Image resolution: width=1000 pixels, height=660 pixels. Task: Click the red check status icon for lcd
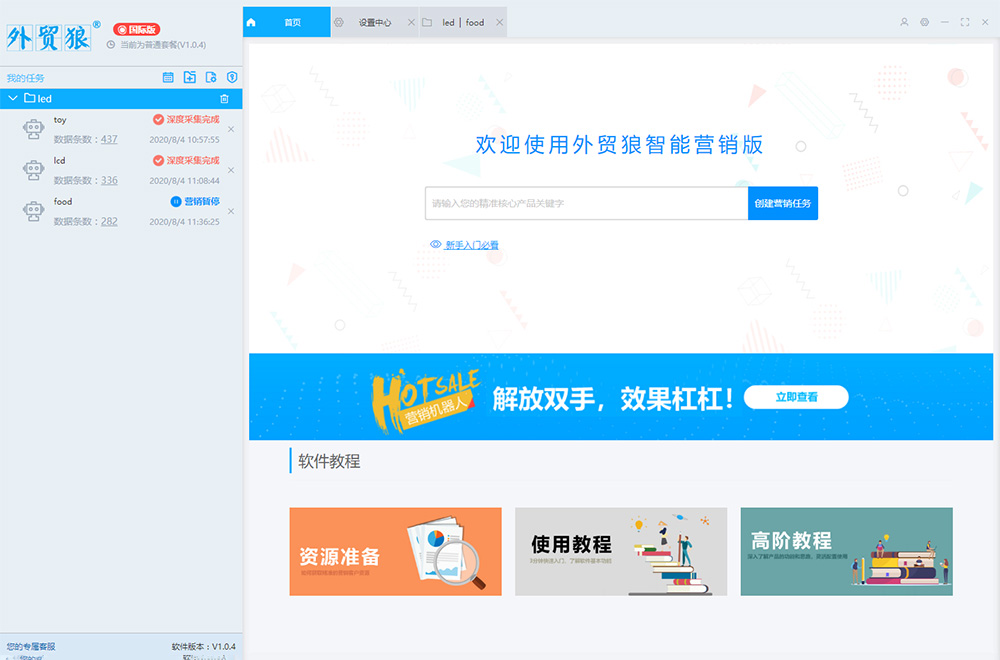[x=158, y=160]
